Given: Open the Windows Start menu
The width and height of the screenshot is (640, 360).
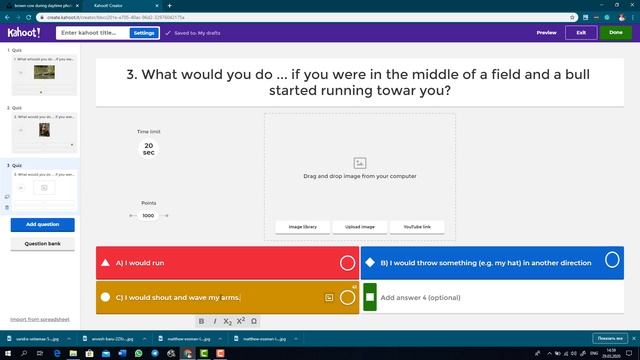Looking at the screenshot, I should coord(8,353).
